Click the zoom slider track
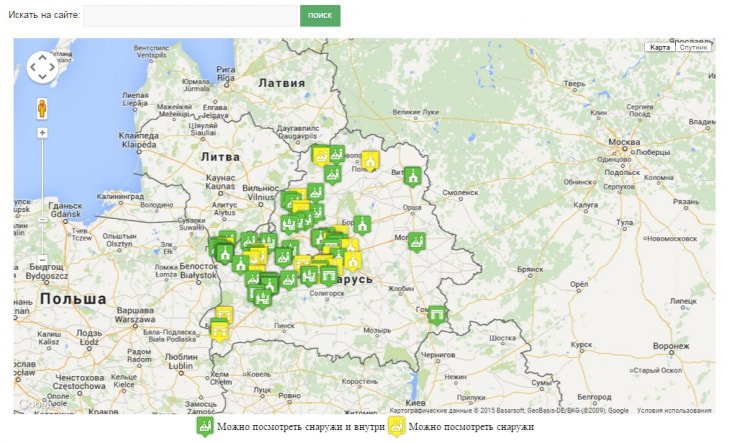 click(43, 200)
